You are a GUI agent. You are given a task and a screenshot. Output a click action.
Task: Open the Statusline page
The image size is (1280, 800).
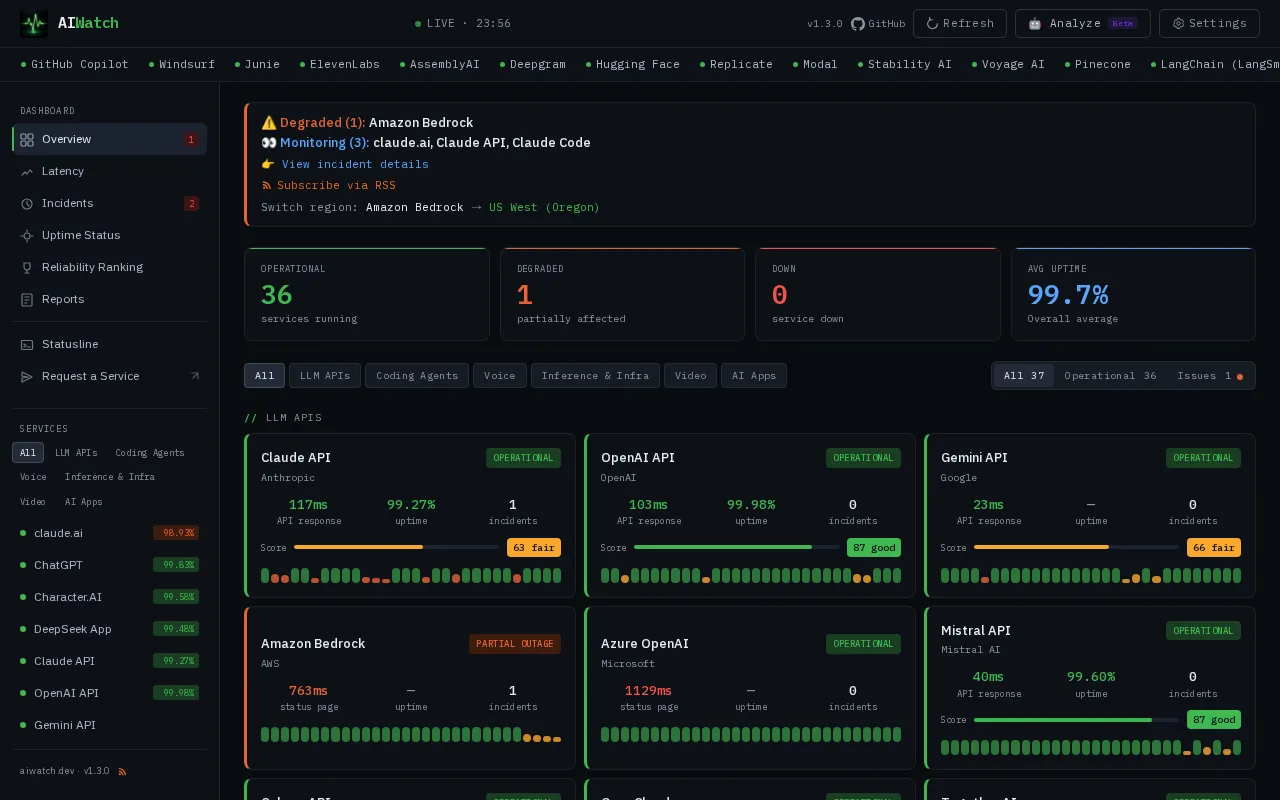110,344
